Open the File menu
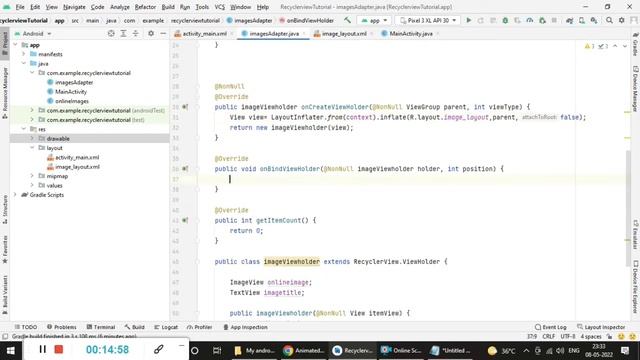 tap(20, 7)
